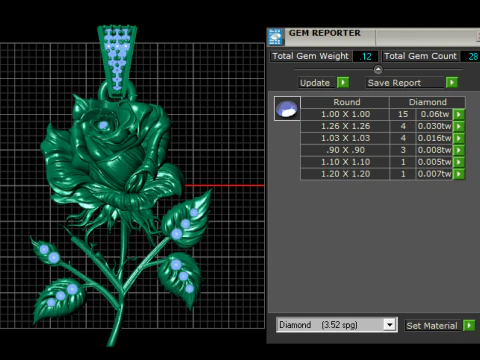The width and height of the screenshot is (480, 360).
Task: Click the gem-set bail above the rose
Action: (x=117, y=62)
